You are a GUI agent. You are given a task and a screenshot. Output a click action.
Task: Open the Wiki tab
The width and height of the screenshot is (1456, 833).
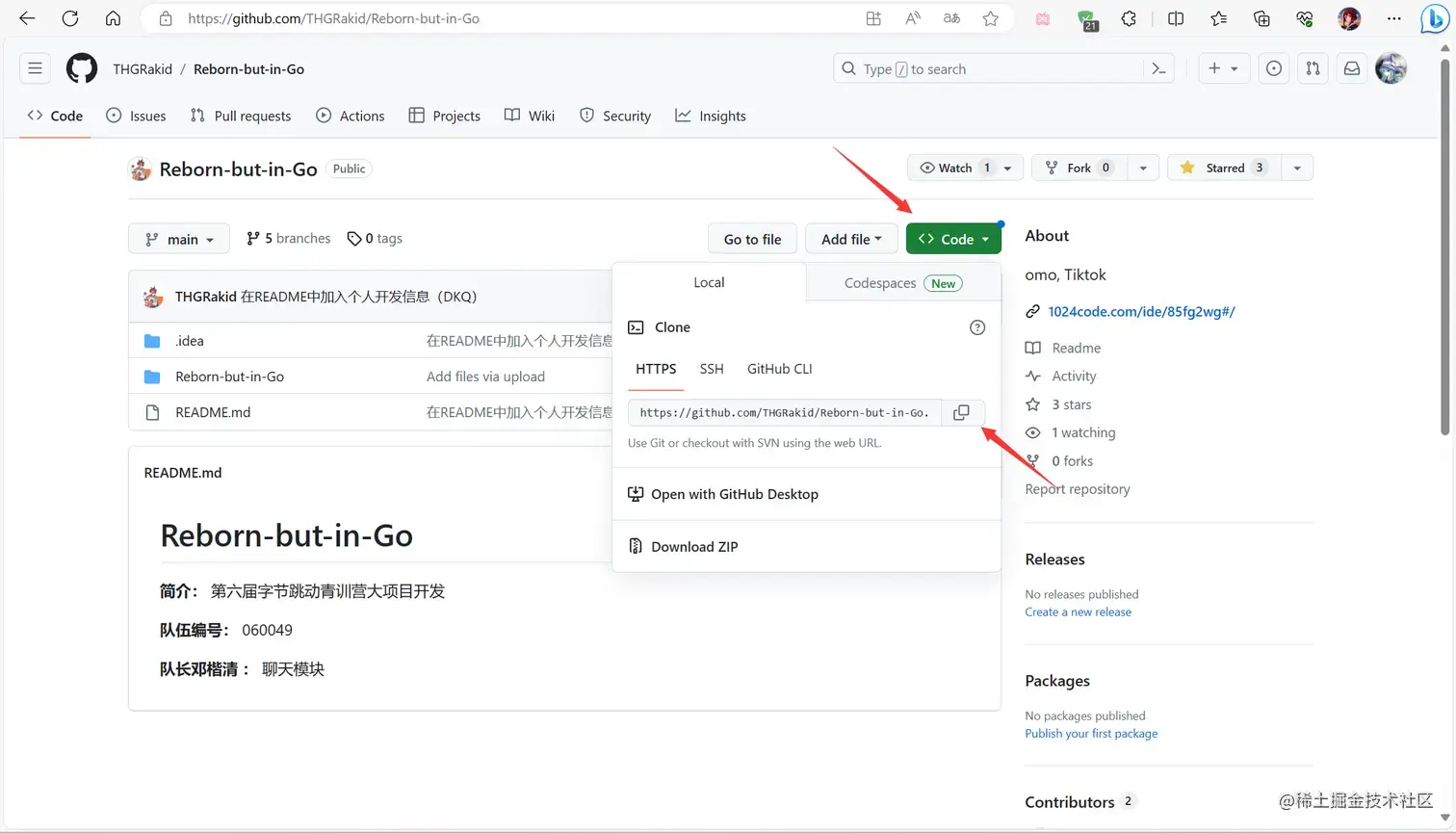pos(530,116)
